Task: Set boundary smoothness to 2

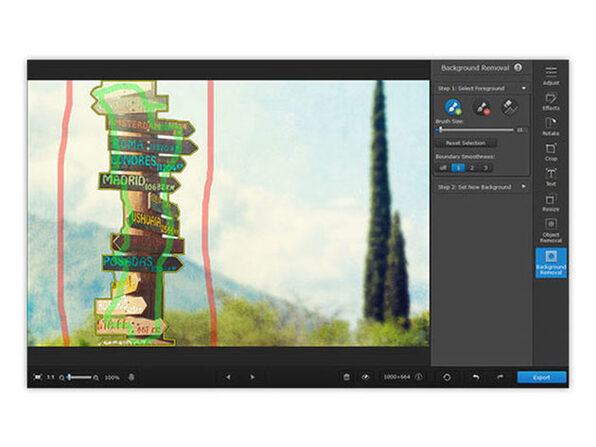Action: tap(472, 168)
